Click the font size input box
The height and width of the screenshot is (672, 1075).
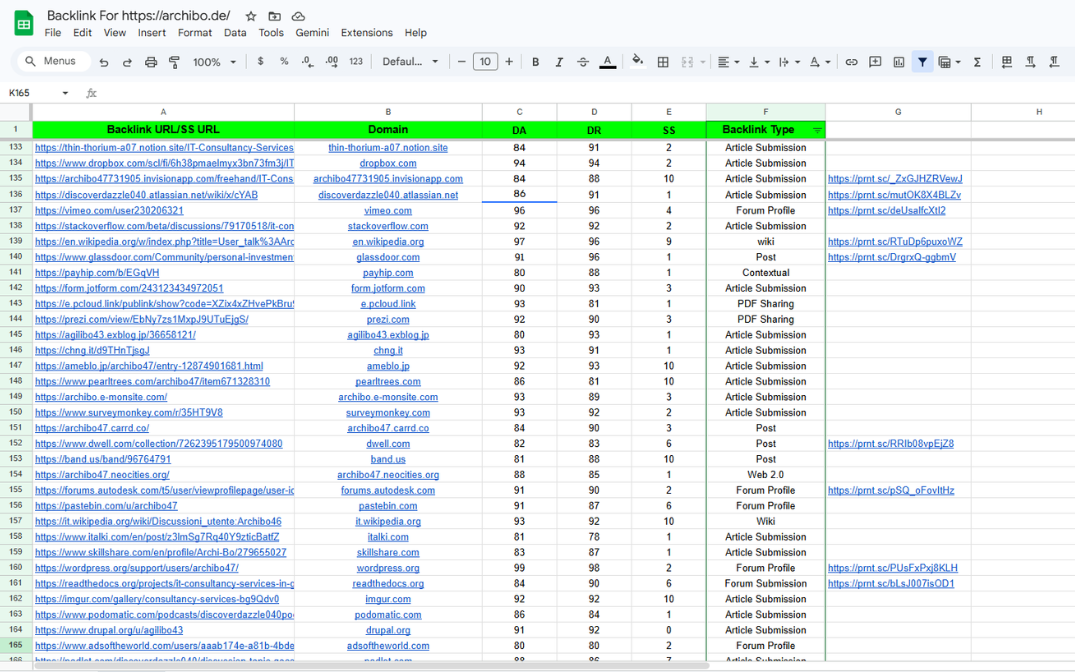[485, 62]
